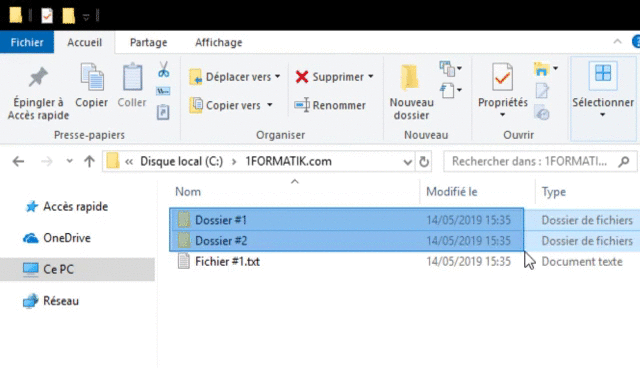Click Disque local (C:) in address bar
Screen dimensions: 640x368
182,161
